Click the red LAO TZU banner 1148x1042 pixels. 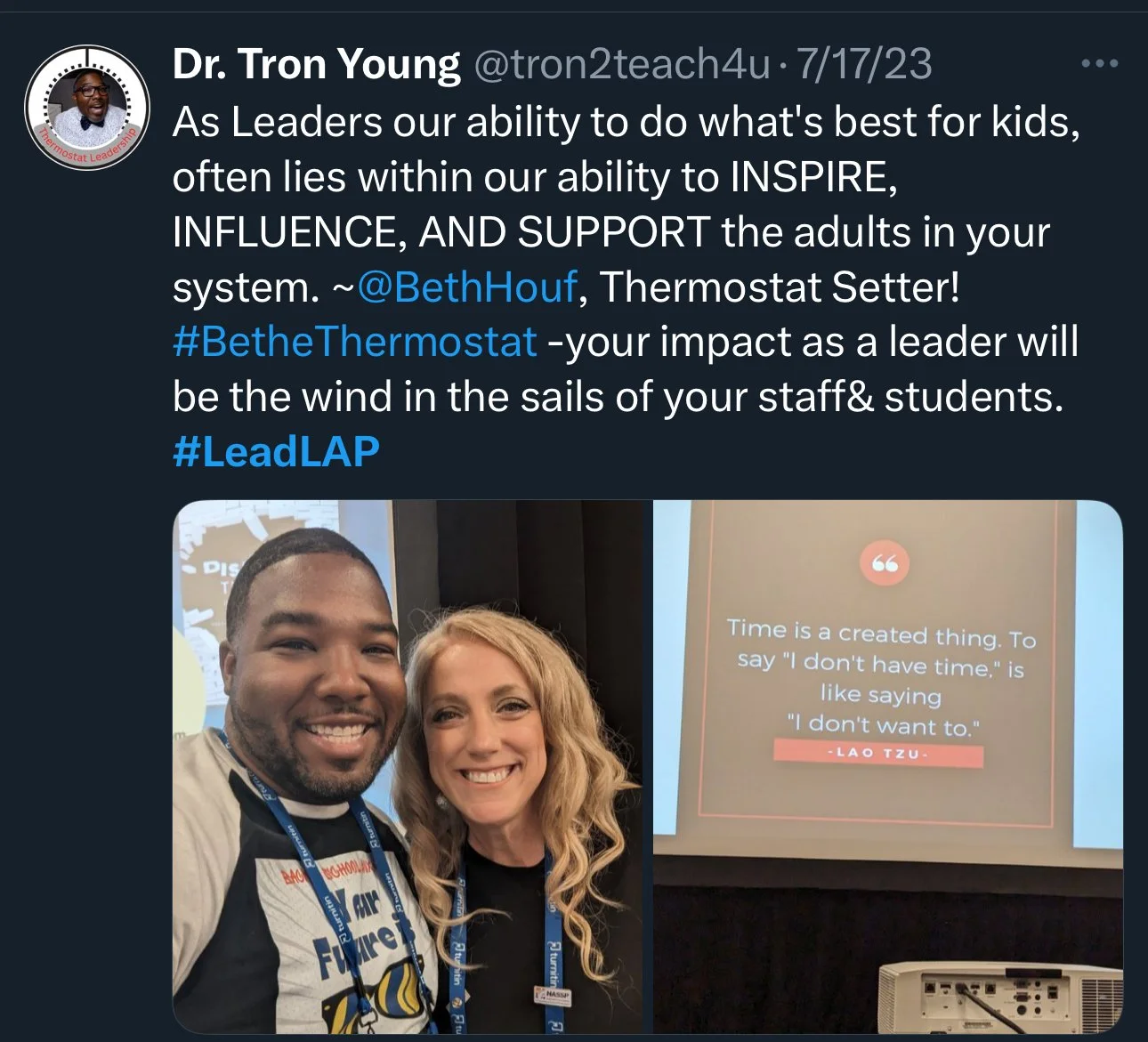coord(878,755)
